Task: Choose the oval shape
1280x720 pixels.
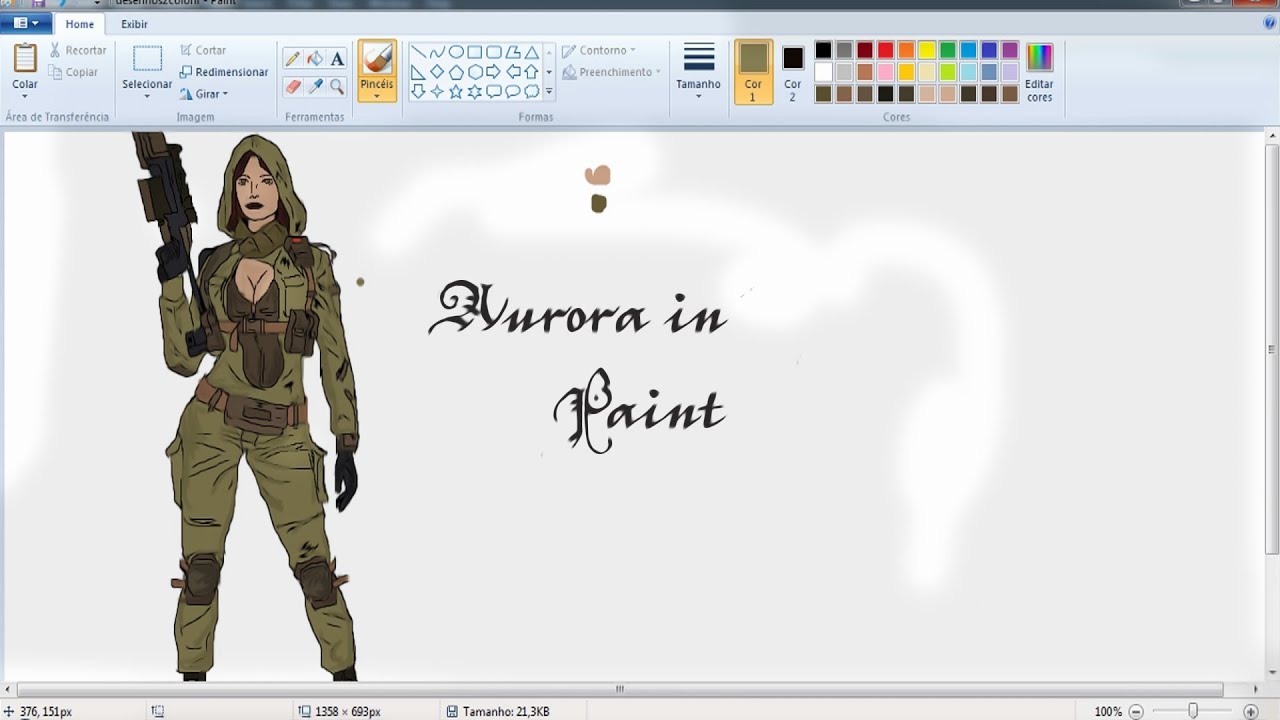Action: 456,52
